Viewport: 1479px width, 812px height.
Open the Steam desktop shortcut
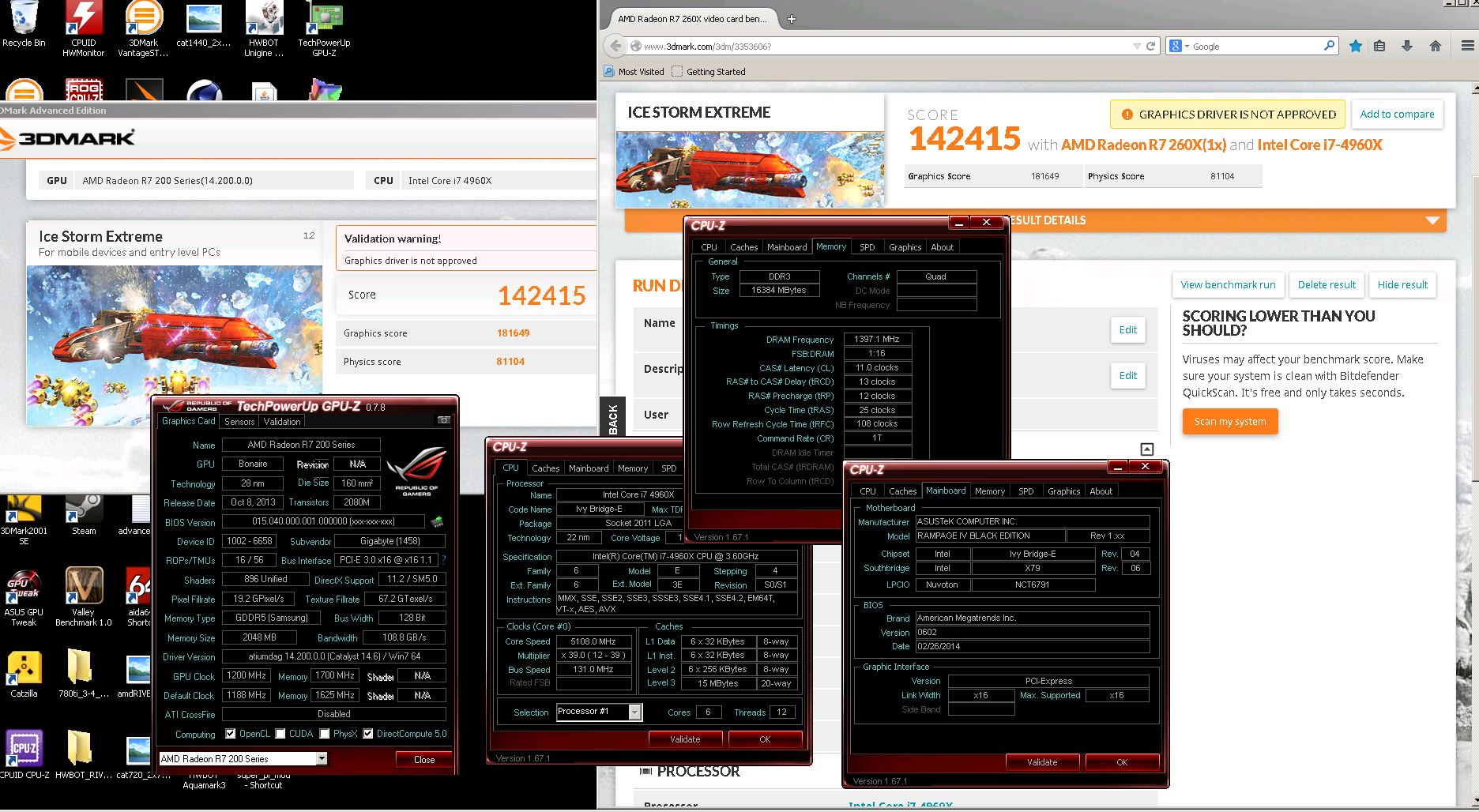[84, 514]
